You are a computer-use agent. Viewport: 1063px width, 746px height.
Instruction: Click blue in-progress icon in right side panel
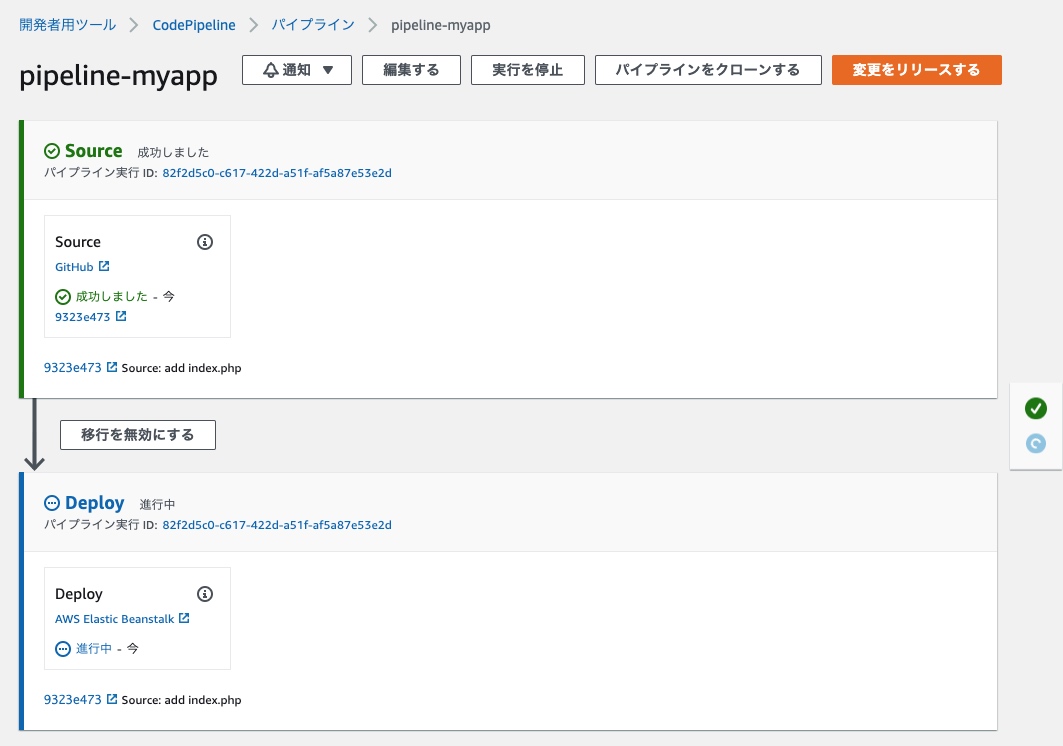[x=1036, y=443]
